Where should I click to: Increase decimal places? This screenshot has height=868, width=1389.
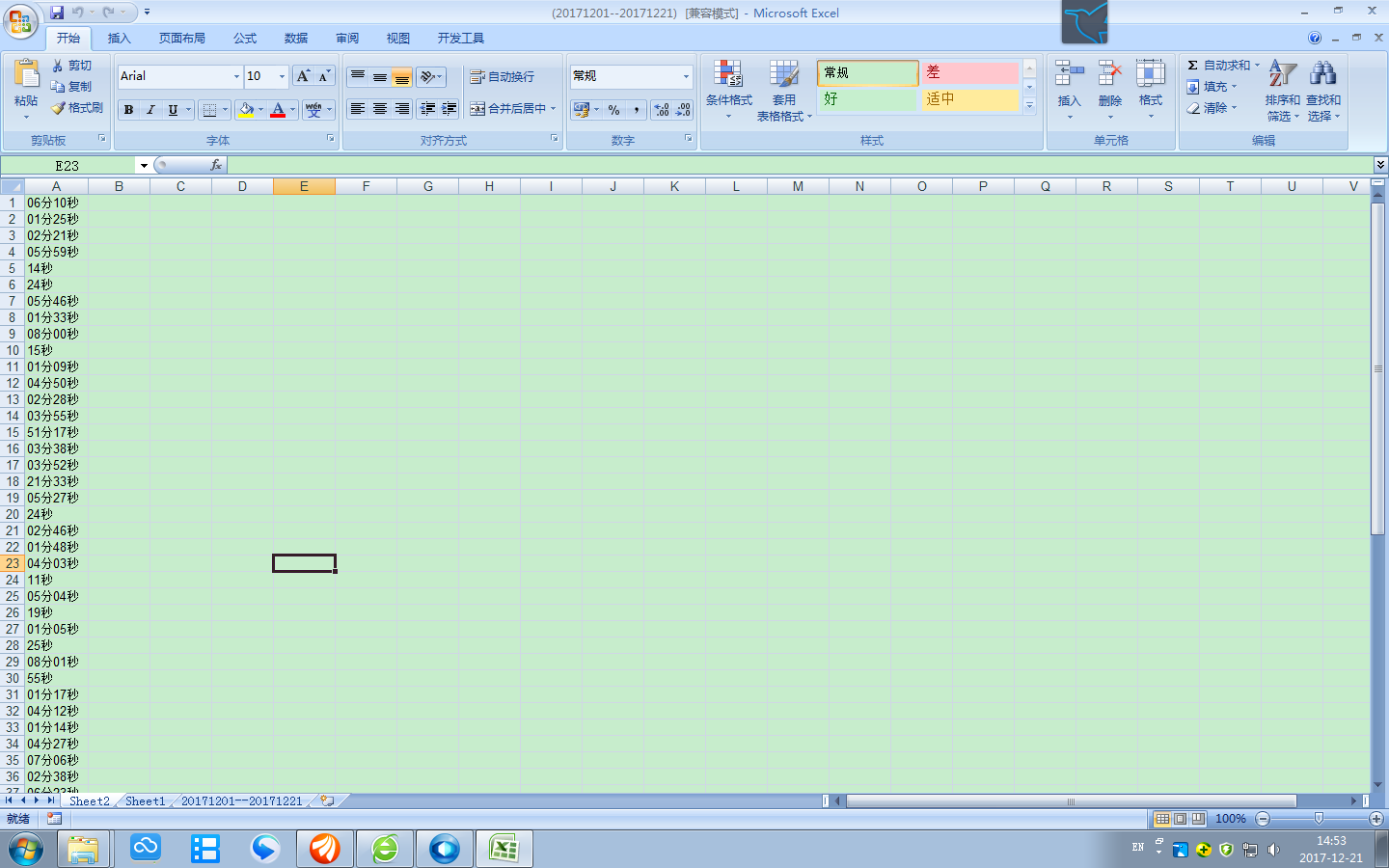662,110
